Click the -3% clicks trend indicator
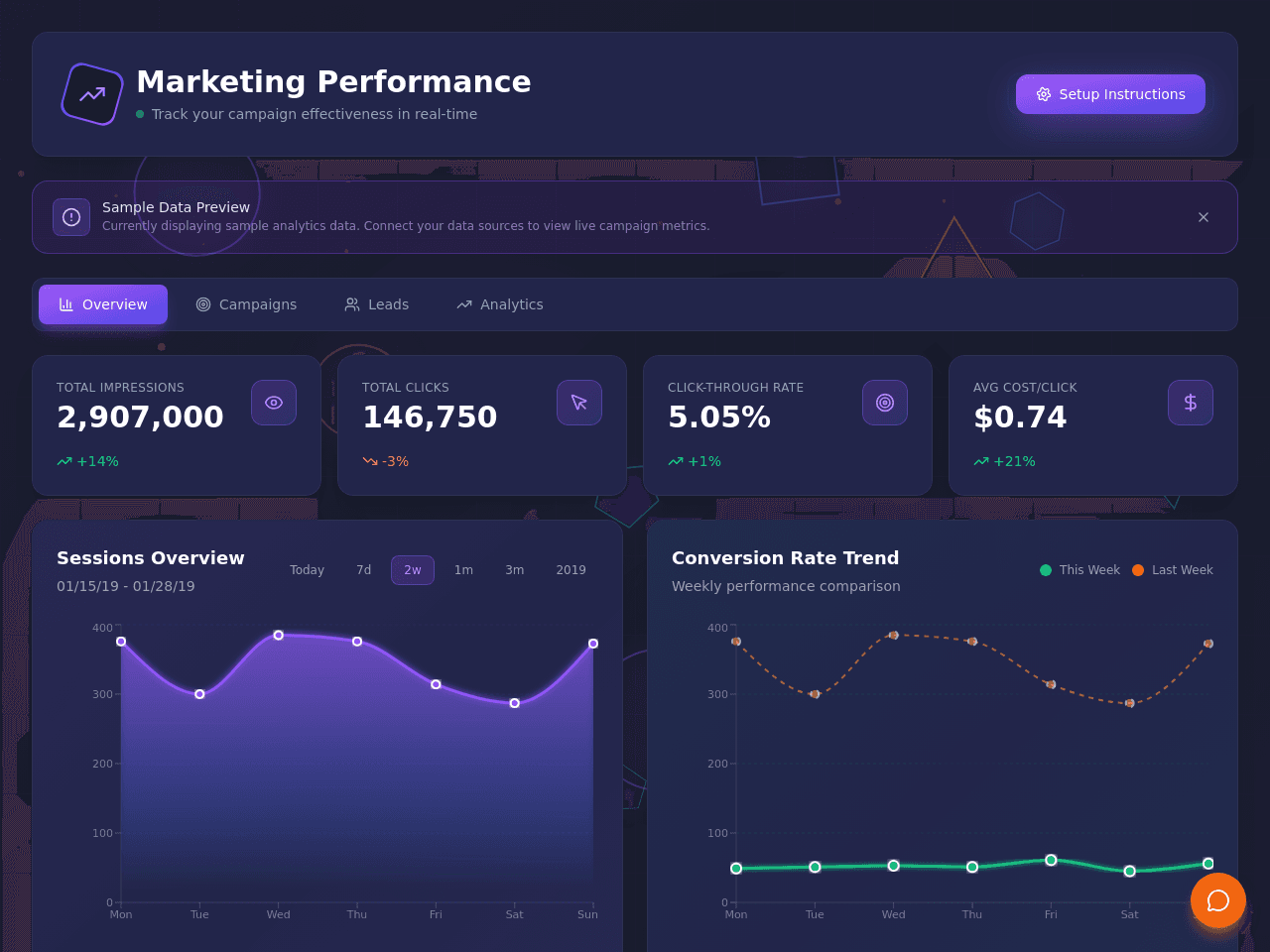 click(385, 461)
